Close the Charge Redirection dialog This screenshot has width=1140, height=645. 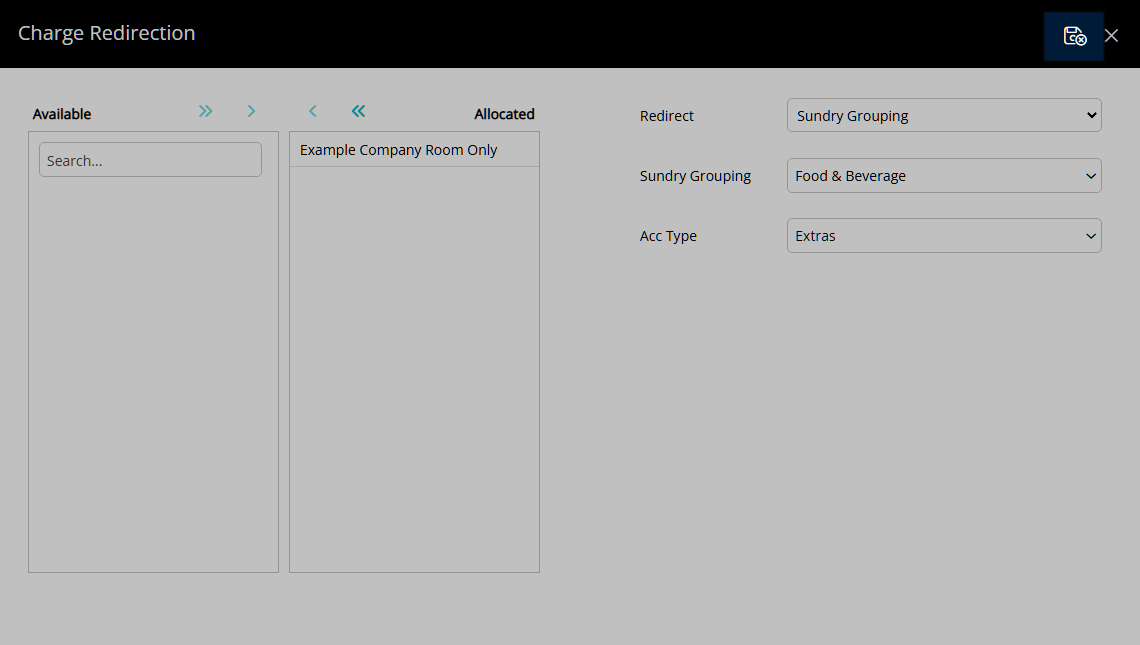(1111, 36)
